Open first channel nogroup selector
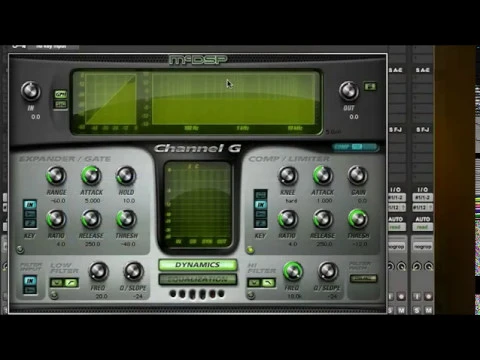 click(x=396, y=247)
